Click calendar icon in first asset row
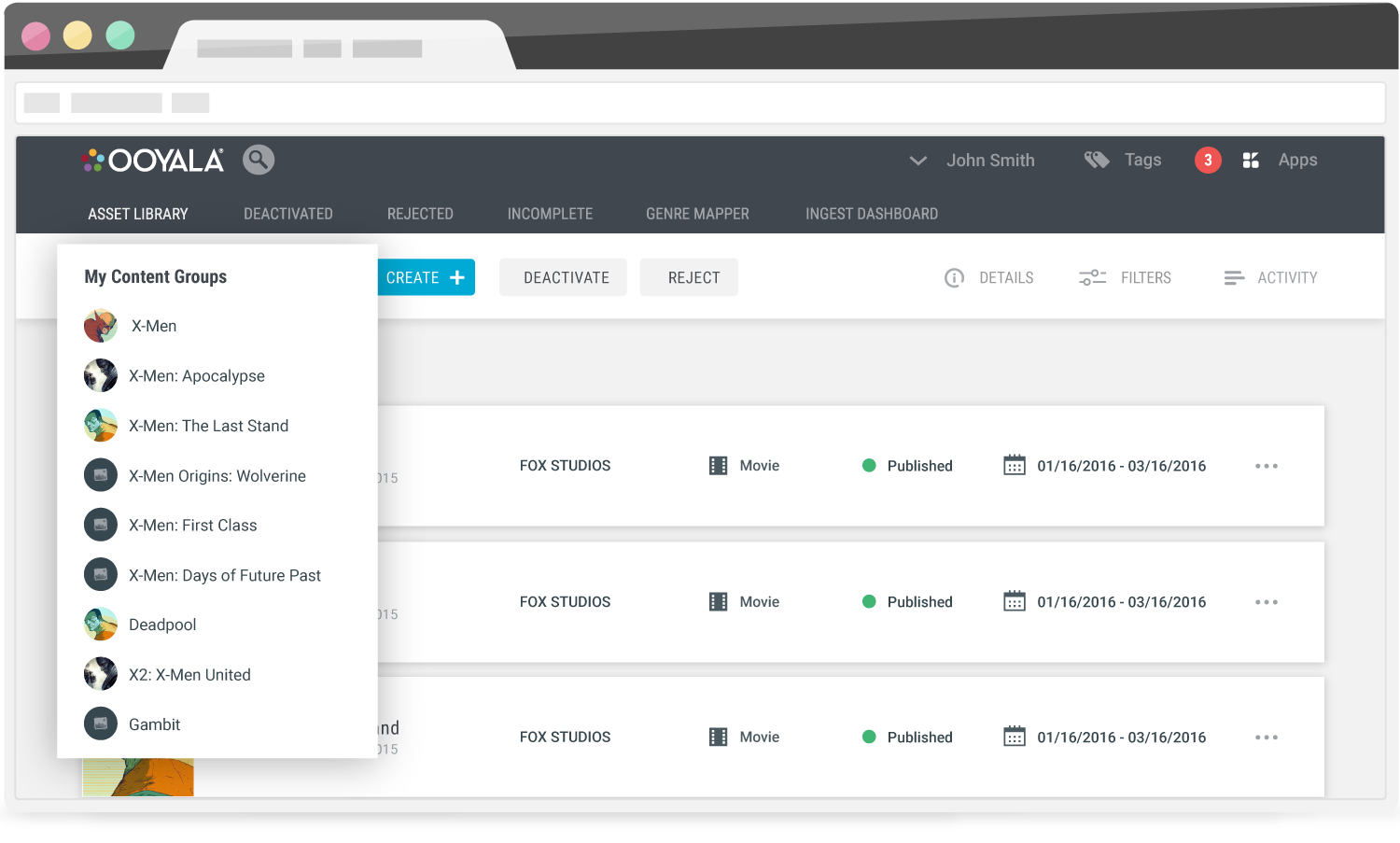1400x843 pixels. coord(1015,465)
